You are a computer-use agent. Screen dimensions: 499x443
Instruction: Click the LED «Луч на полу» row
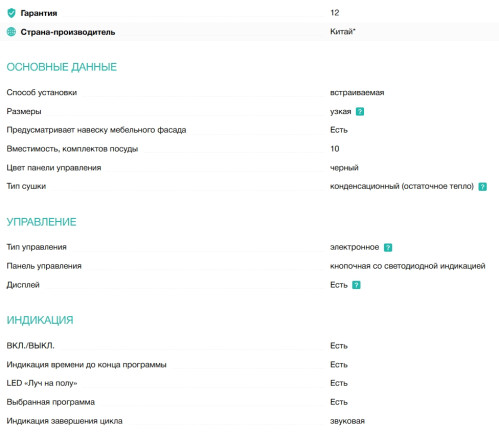pos(249,383)
